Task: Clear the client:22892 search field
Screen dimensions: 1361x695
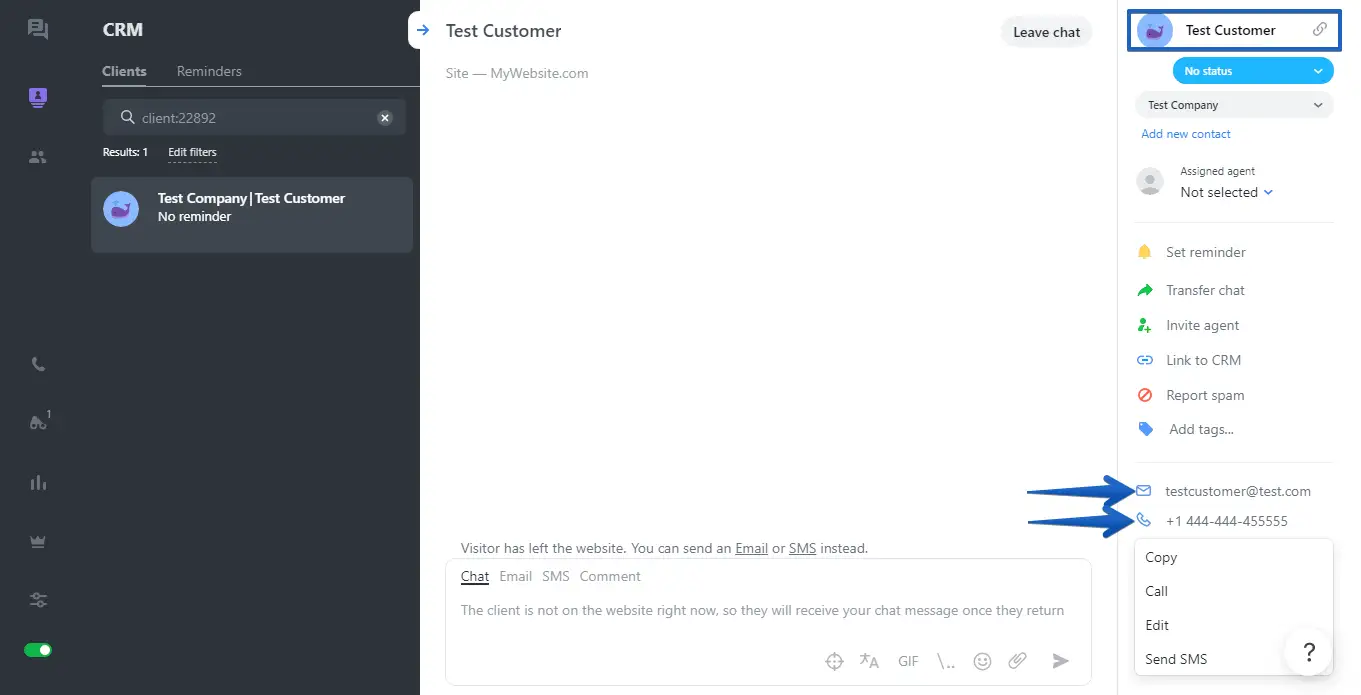Action: [385, 117]
